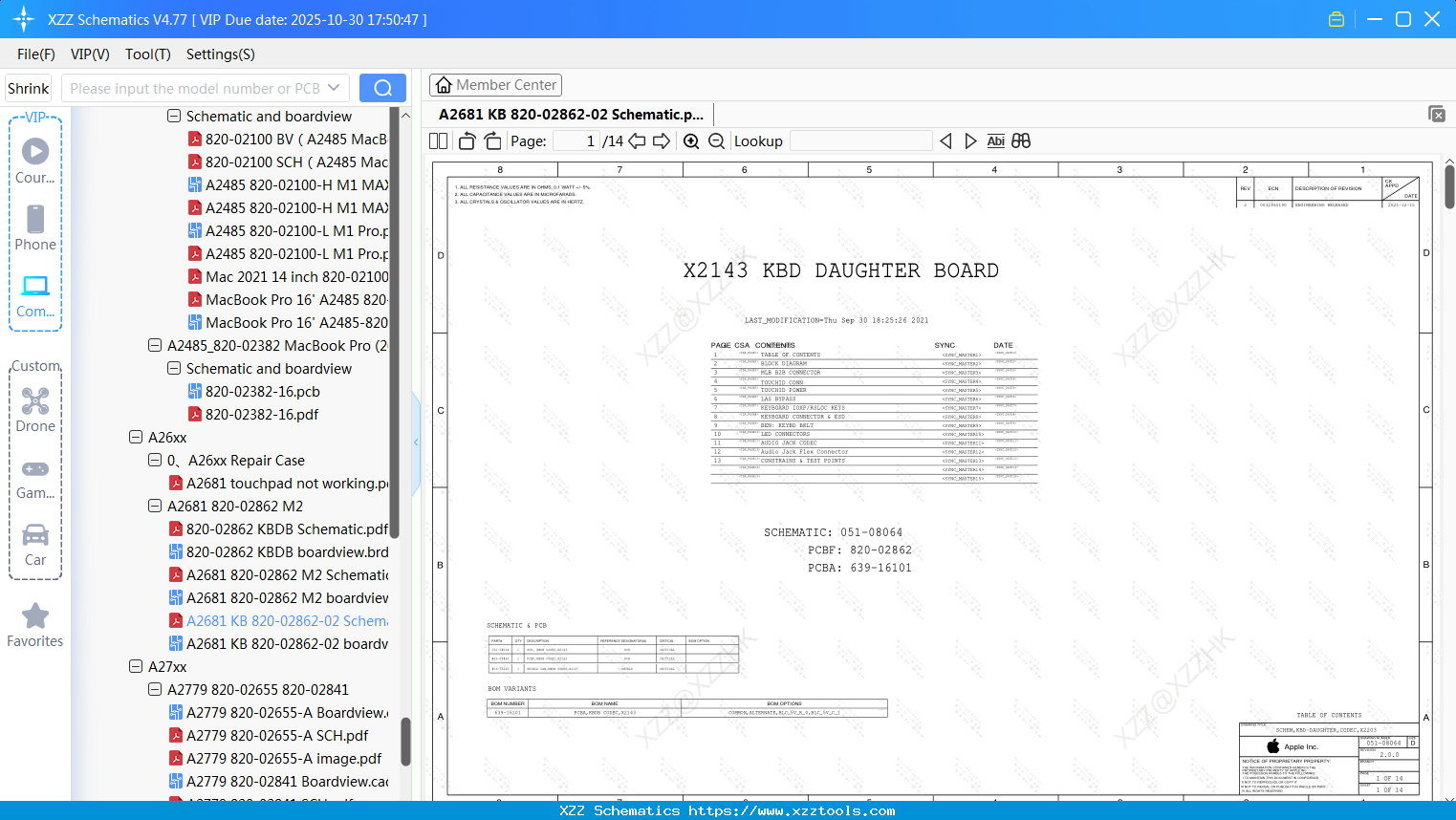This screenshot has height=820, width=1456.
Task: Open Favorites
Action: coord(35,625)
